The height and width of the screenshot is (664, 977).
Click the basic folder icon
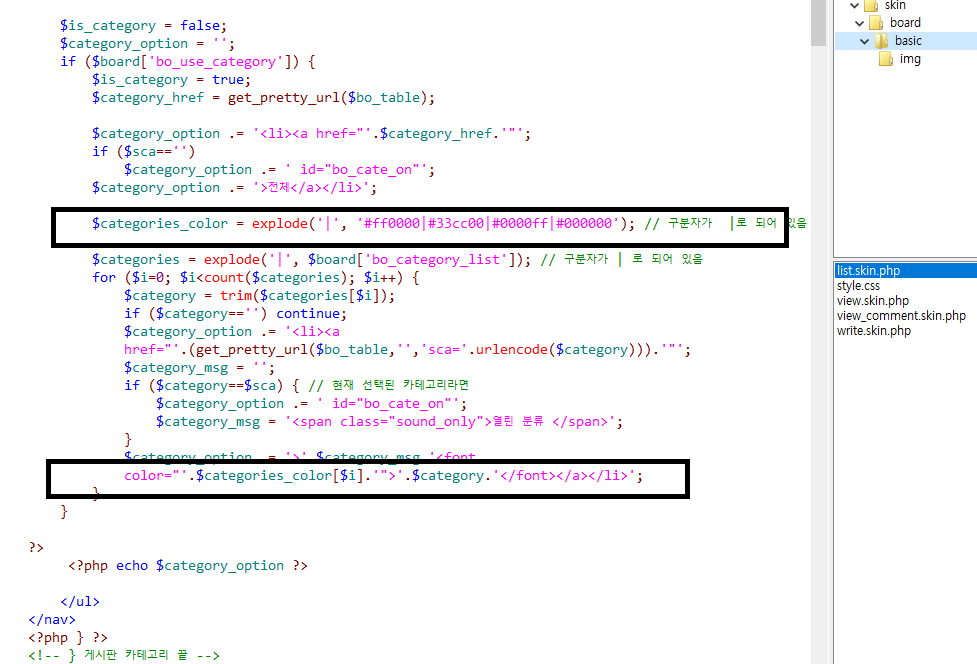pyautogui.click(x=881, y=41)
